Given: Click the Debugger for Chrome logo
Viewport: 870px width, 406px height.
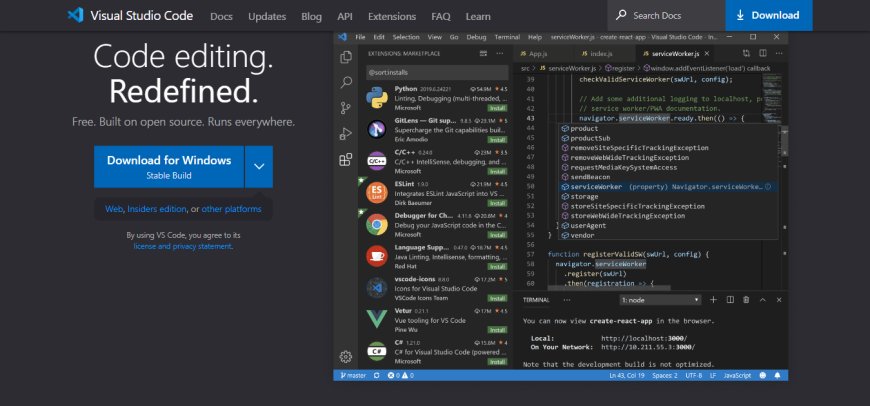Looking at the screenshot, I should (x=377, y=225).
